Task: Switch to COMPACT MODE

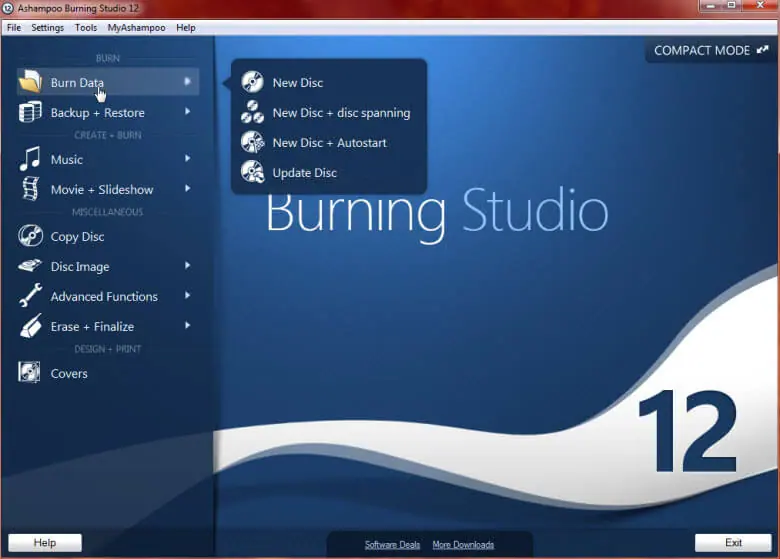Action: (x=711, y=50)
